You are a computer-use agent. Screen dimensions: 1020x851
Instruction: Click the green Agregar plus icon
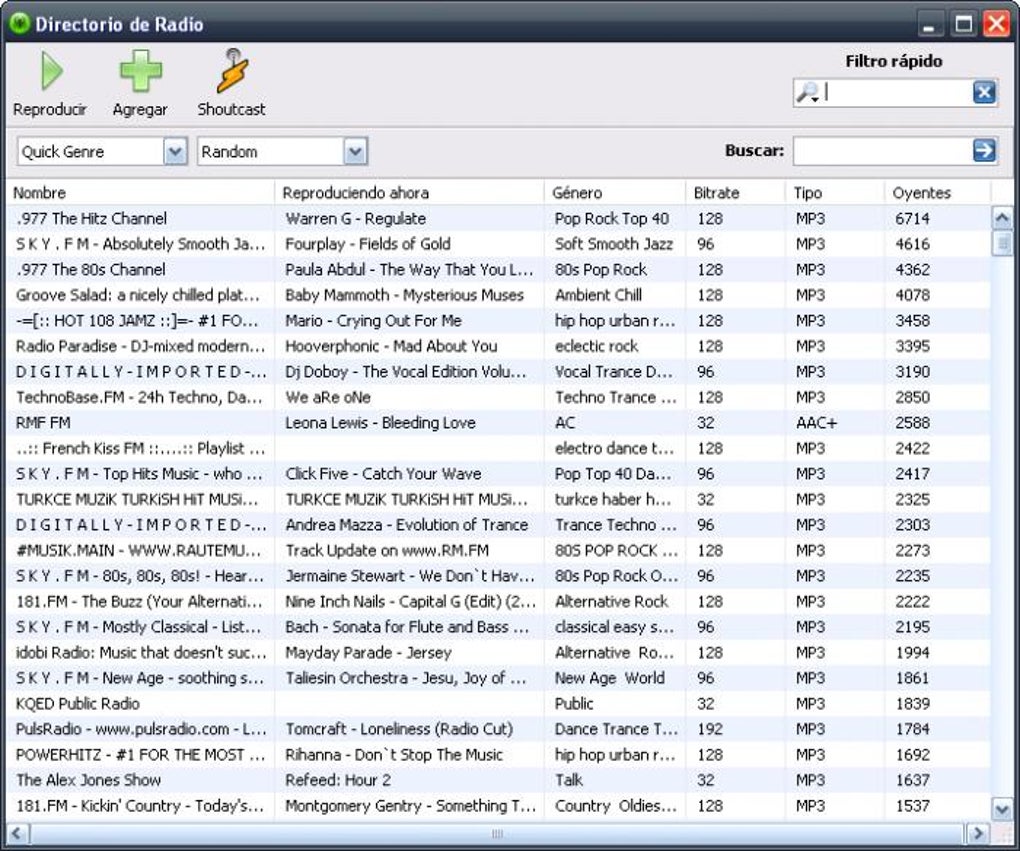click(x=140, y=71)
